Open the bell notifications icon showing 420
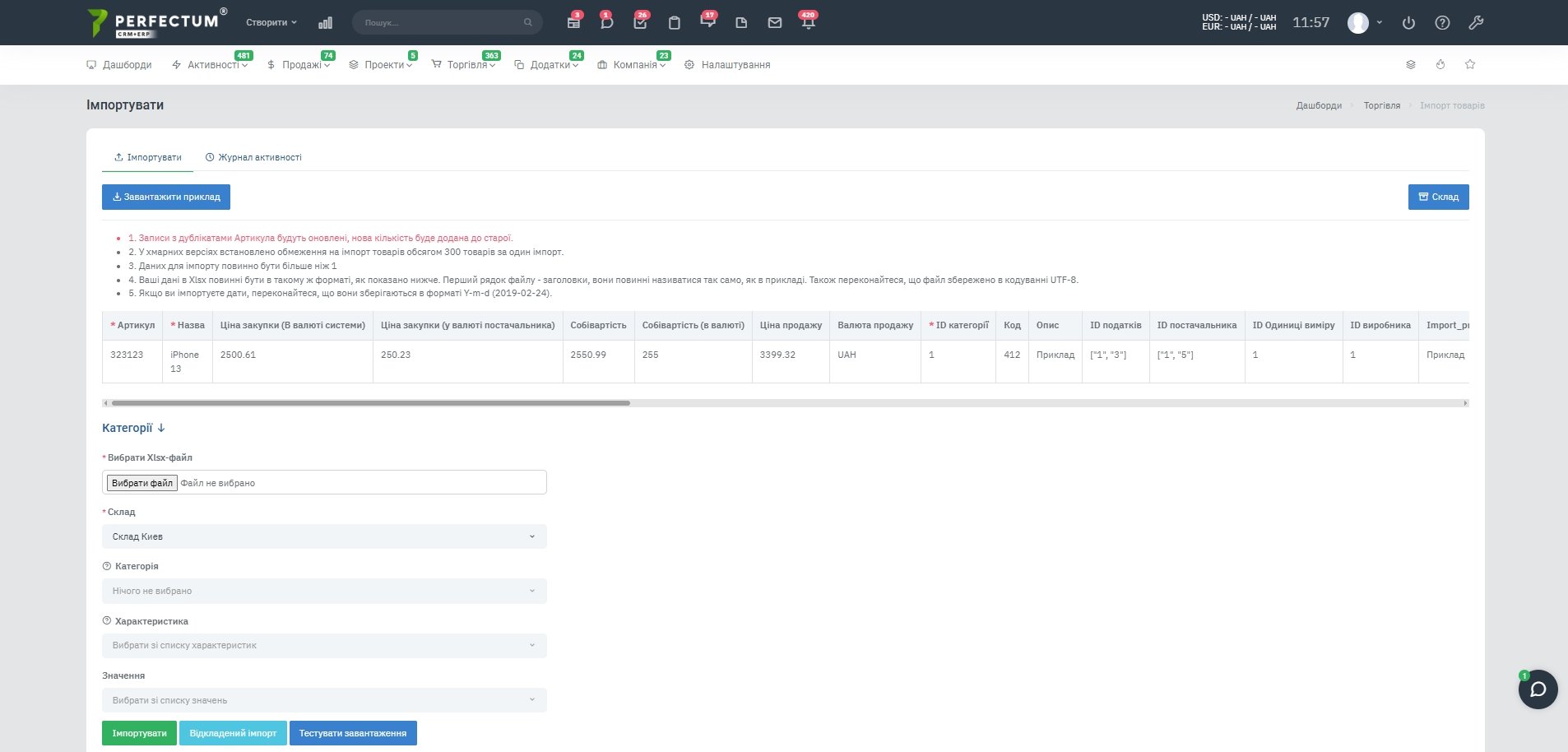Viewport: 1568px width, 752px height. pos(808,23)
